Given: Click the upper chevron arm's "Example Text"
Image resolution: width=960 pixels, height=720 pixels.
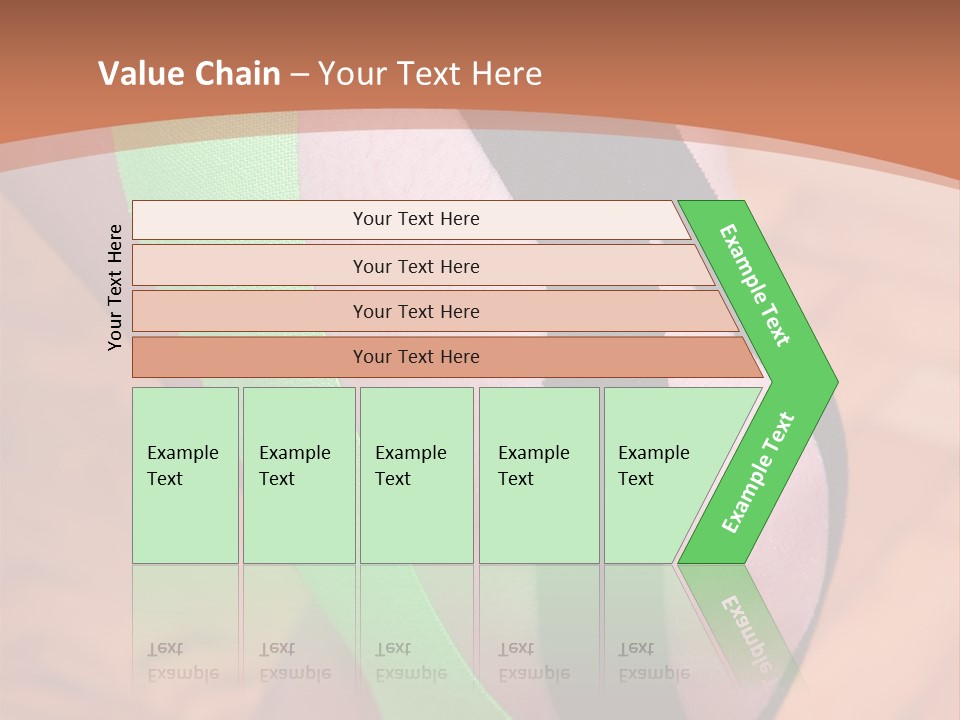Looking at the screenshot, I should pyautogui.click(x=754, y=285).
